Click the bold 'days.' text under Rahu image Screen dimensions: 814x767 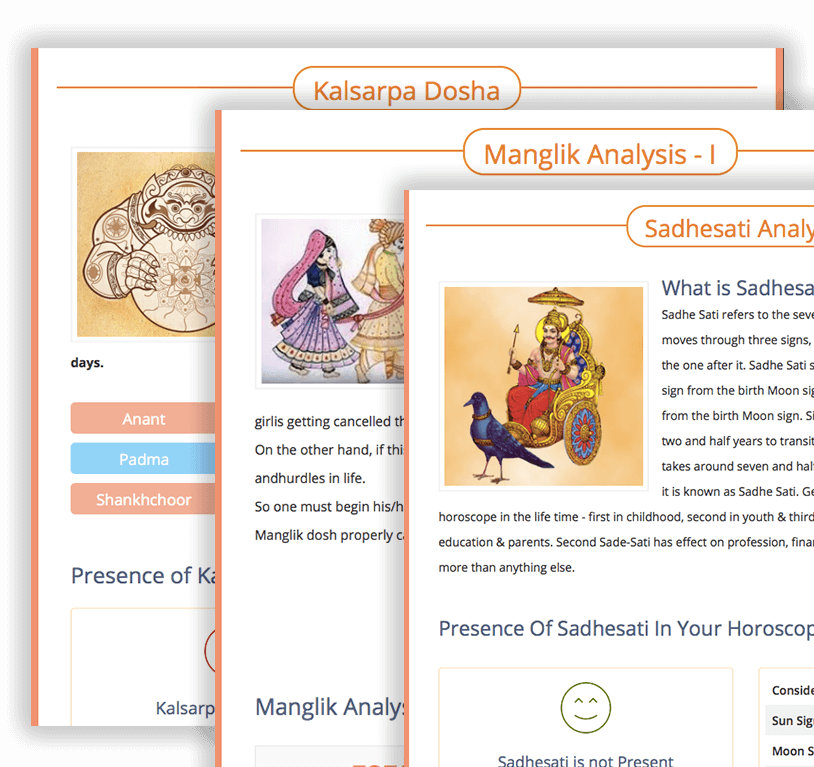[87, 363]
